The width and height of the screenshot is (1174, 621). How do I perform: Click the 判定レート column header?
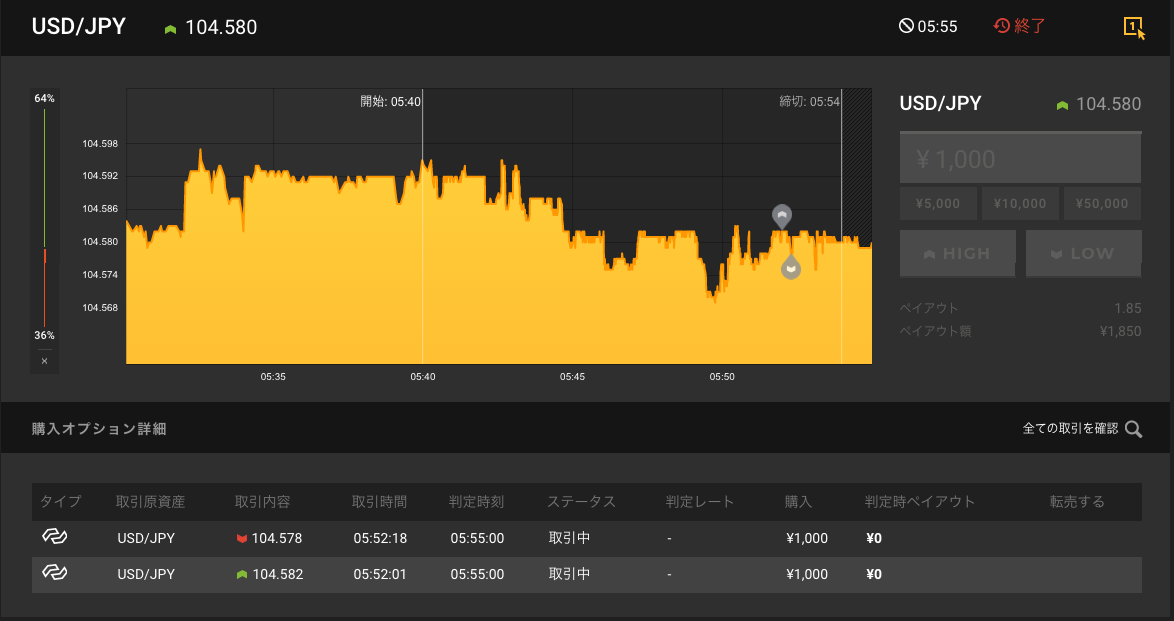pos(700,502)
